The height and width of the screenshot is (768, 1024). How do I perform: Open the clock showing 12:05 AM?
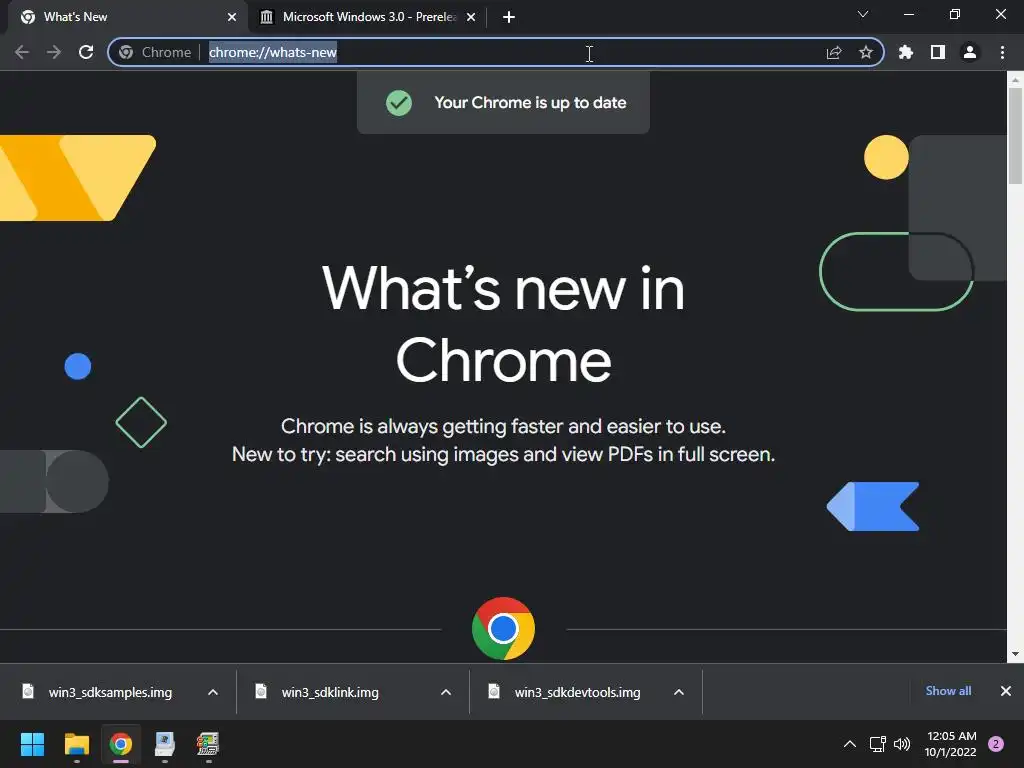click(x=951, y=744)
